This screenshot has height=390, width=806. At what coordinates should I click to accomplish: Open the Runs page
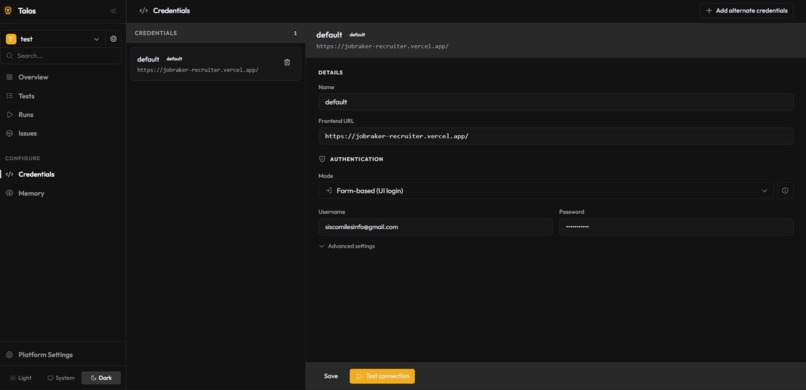pyautogui.click(x=26, y=115)
